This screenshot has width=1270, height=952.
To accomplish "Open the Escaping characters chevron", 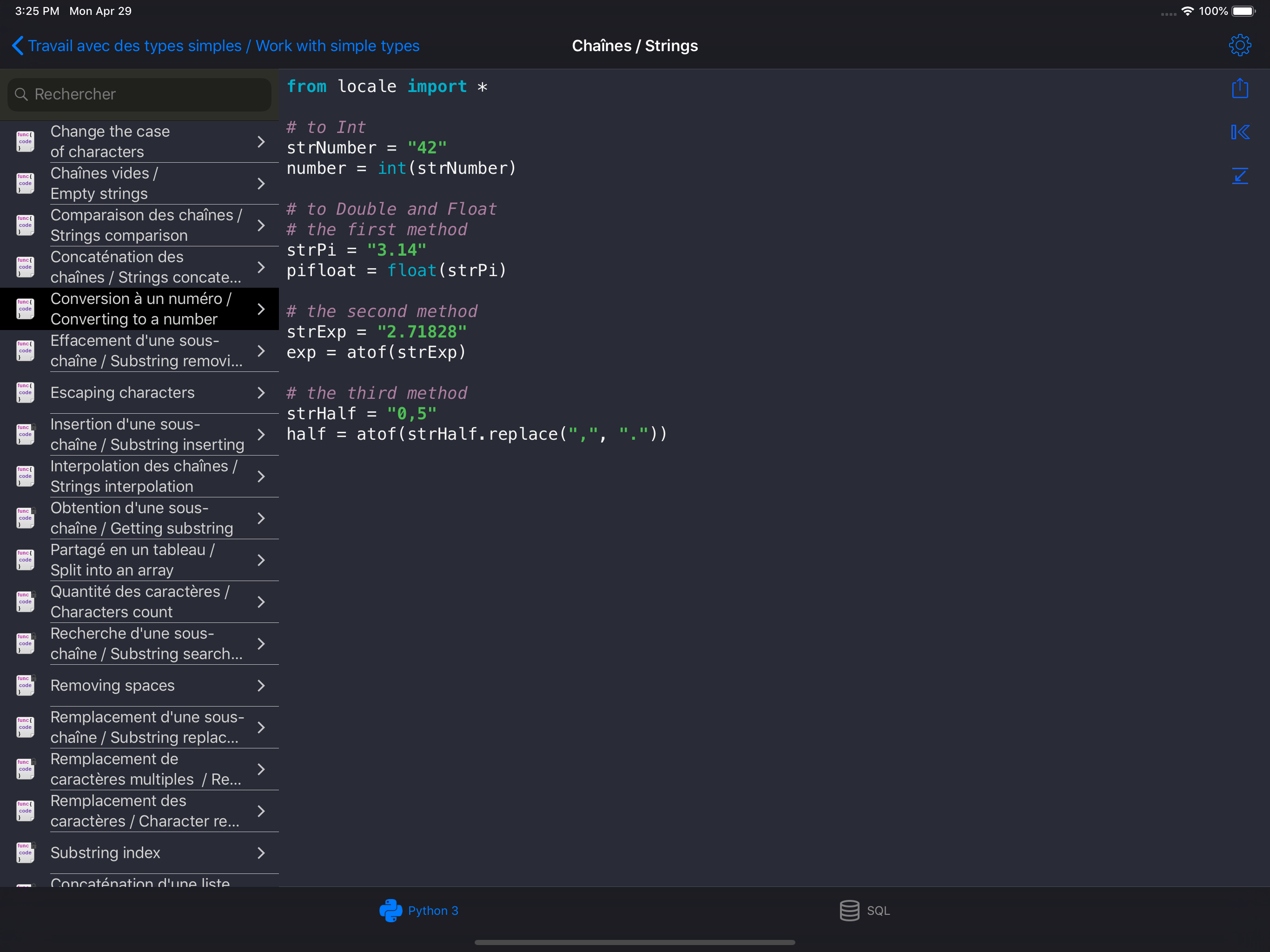I will 261,393.
